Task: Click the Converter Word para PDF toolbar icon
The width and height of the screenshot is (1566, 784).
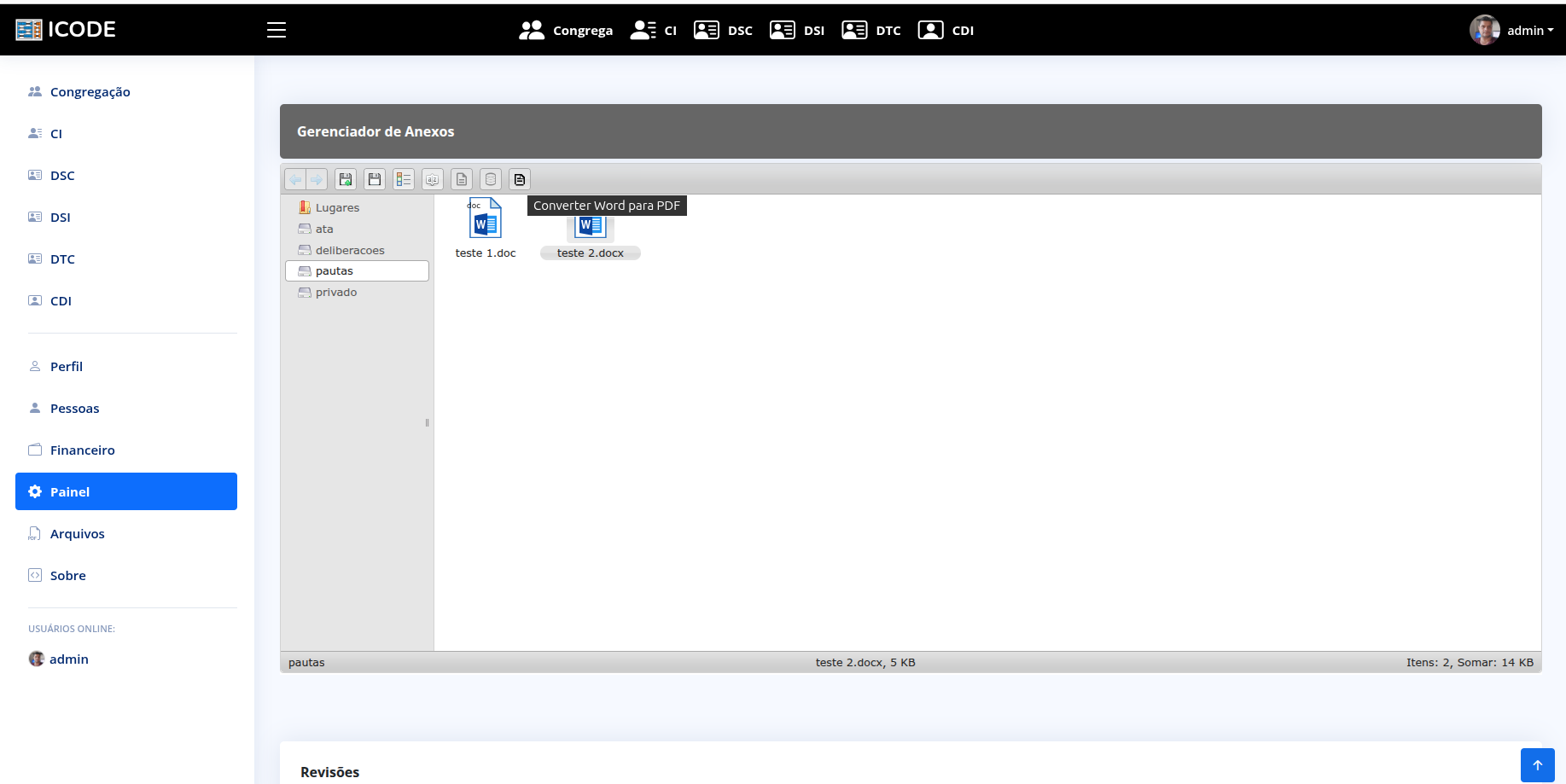Action: pos(520,179)
